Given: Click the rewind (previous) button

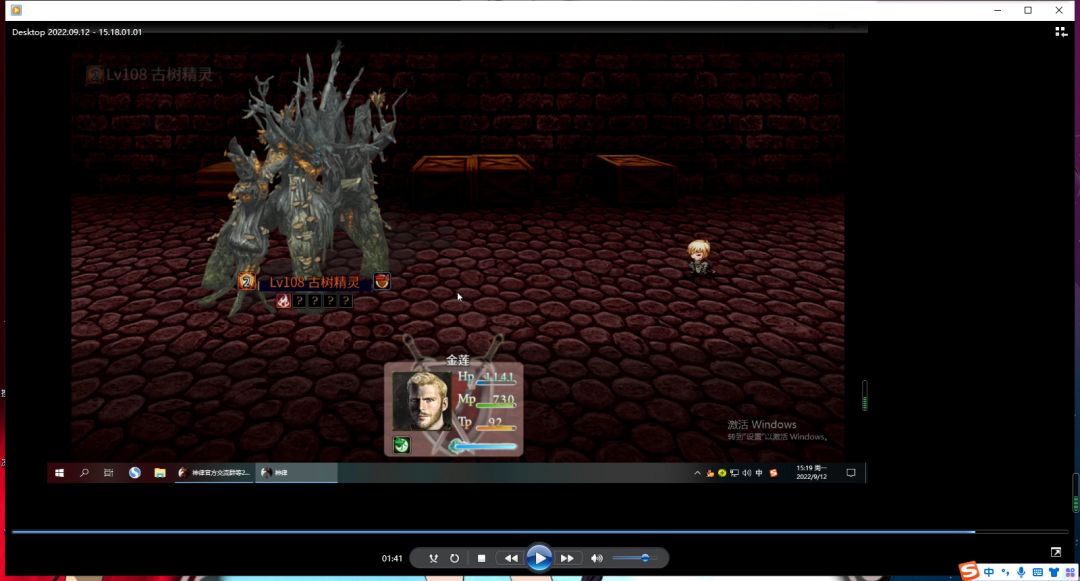Looking at the screenshot, I should [x=510, y=558].
